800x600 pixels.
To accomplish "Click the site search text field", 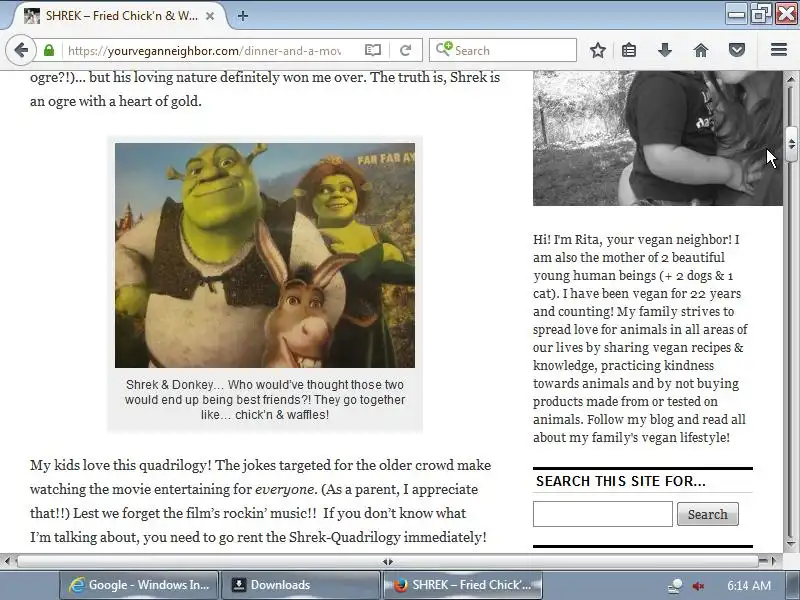I will coord(603,514).
